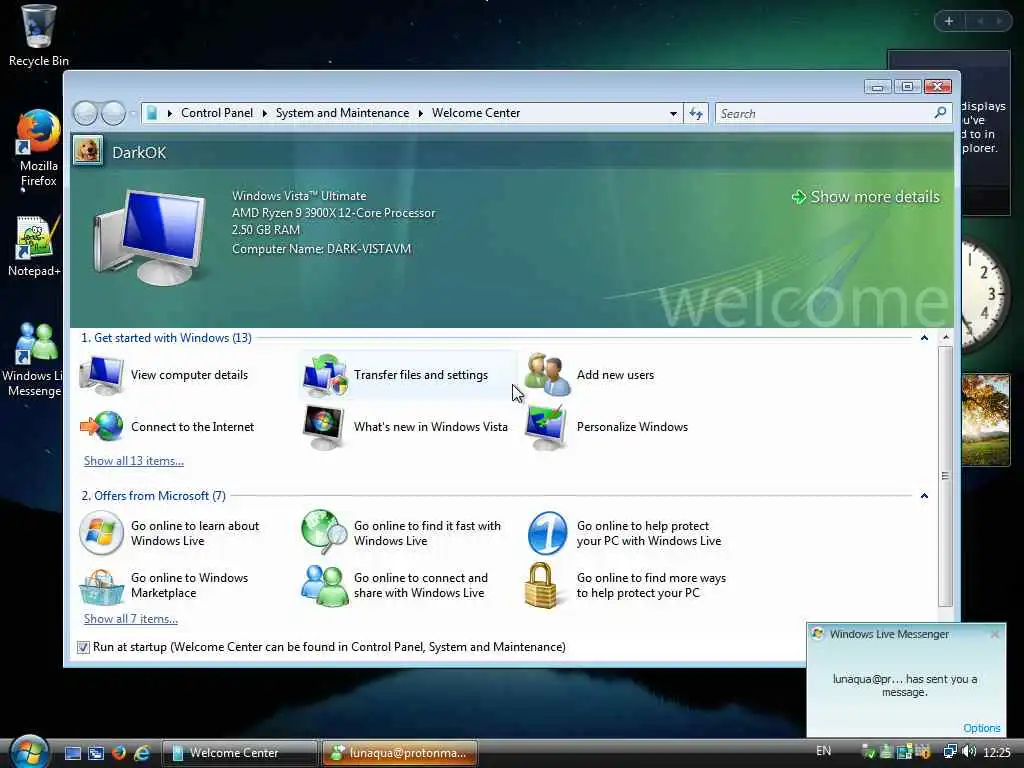Click the clock gadget on the sidebar
The width and height of the screenshot is (1024, 768).
pos(984,294)
